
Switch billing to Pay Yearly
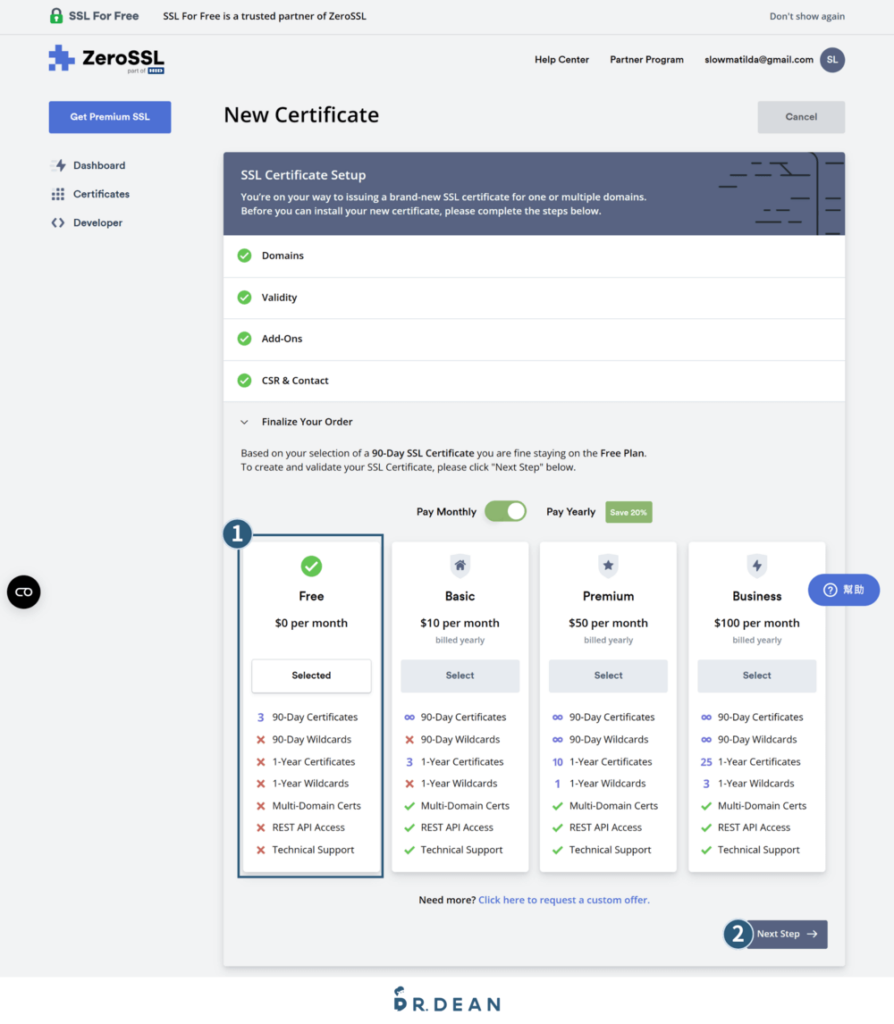(x=570, y=511)
